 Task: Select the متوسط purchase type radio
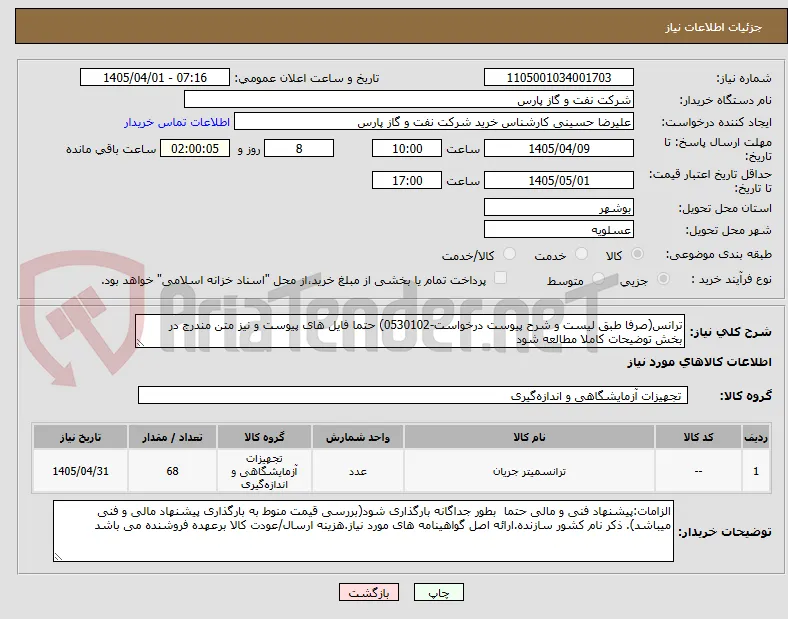click(598, 279)
